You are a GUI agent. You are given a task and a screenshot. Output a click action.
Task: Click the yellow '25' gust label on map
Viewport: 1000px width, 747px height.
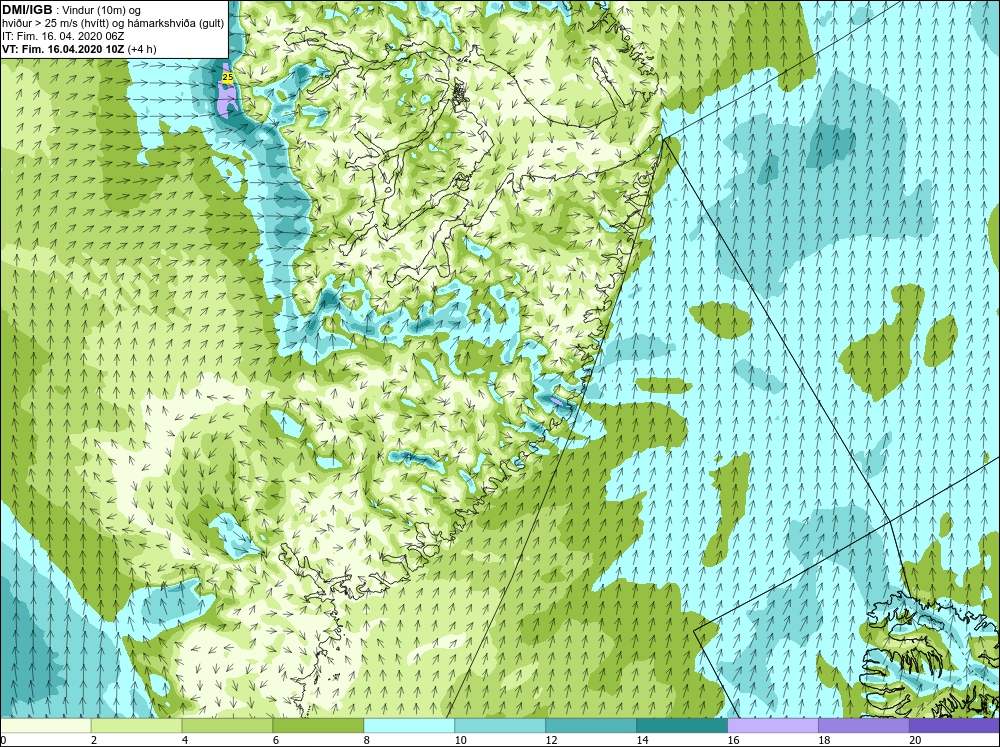pyautogui.click(x=227, y=77)
